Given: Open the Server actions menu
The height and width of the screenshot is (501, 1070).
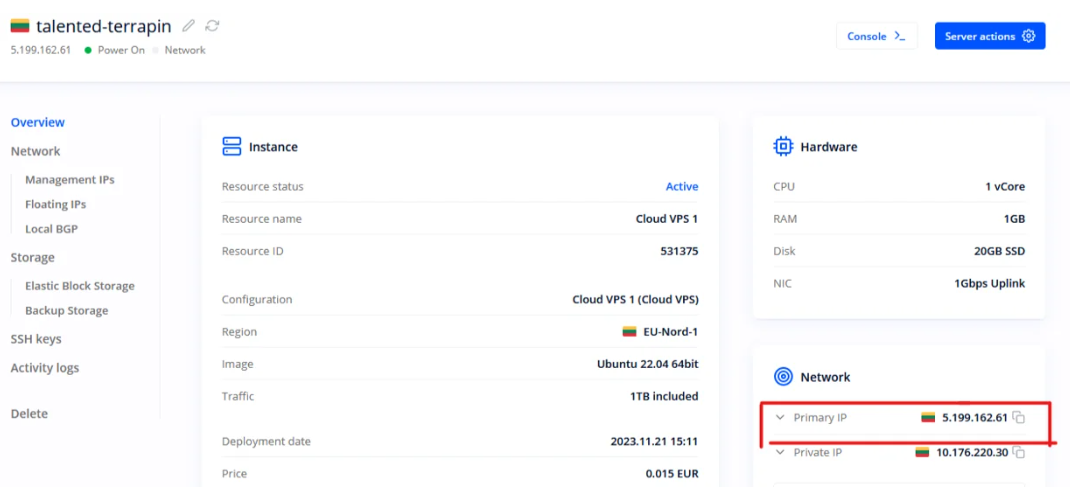Looking at the screenshot, I should (x=989, y=36).
